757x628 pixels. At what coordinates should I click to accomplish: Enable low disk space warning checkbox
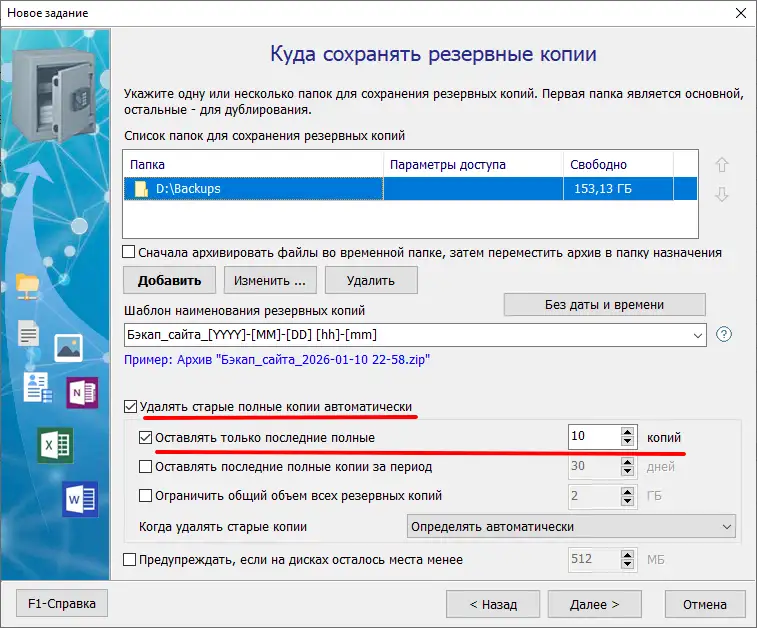(x=129, y=559)
